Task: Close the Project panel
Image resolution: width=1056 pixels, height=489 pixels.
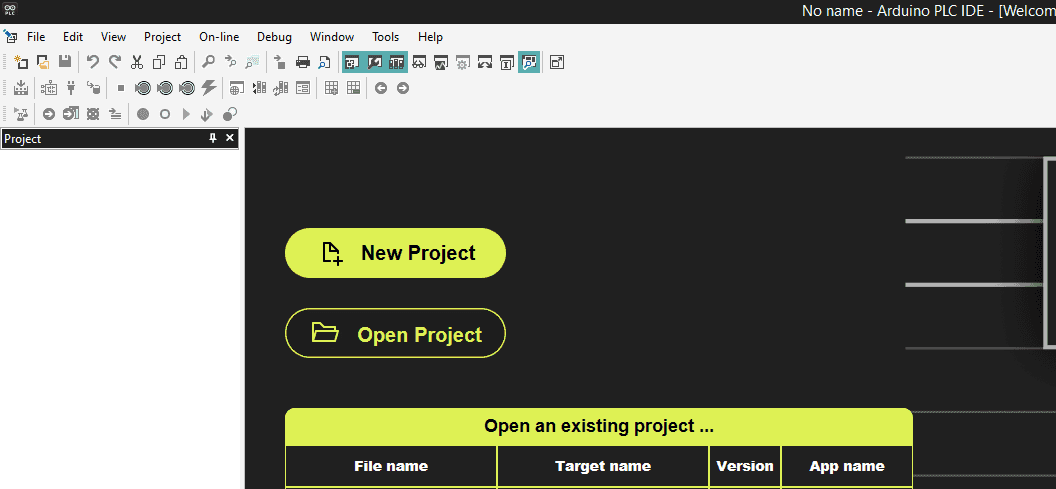Action: [x=230, y=138]
